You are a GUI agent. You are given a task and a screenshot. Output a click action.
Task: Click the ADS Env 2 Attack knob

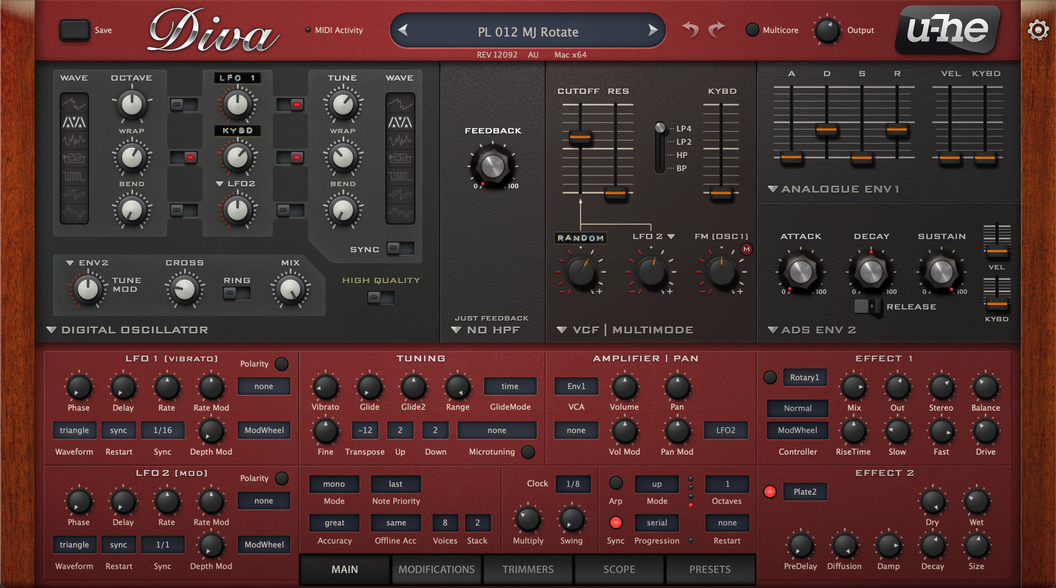coord(800,271)
